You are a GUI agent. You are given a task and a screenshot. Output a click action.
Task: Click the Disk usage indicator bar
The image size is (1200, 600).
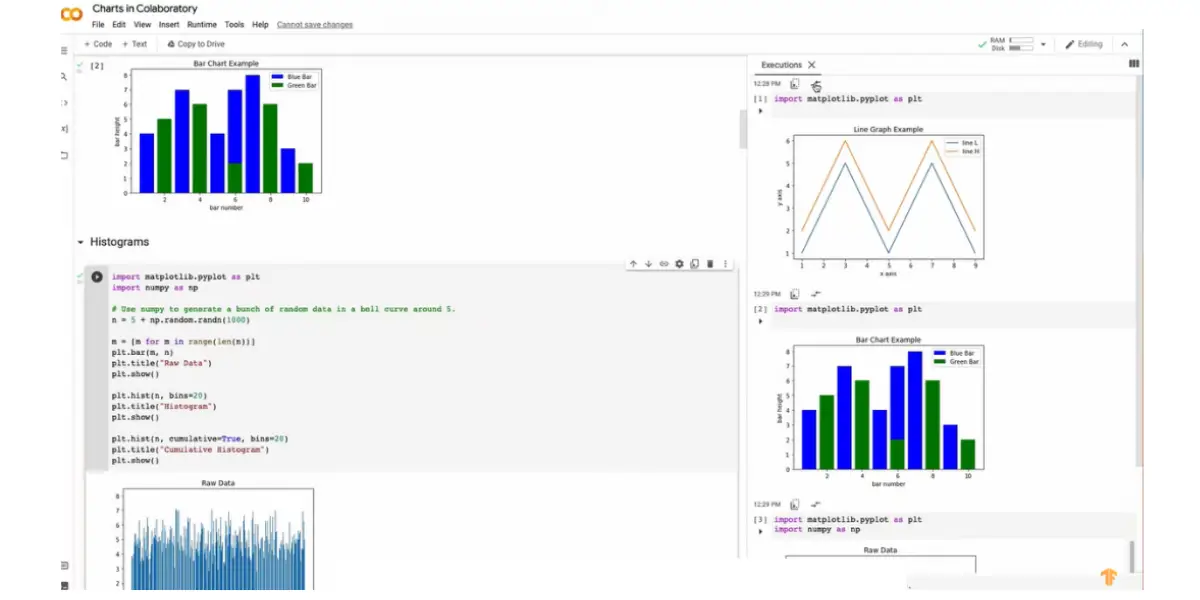pyautogui.click(x=1021, y=48)
